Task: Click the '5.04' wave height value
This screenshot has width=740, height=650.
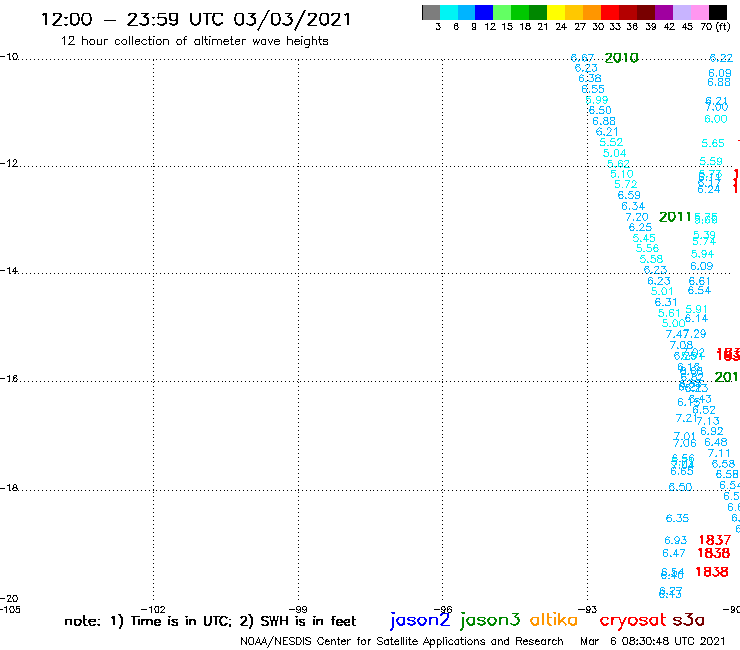Action: 614,153
